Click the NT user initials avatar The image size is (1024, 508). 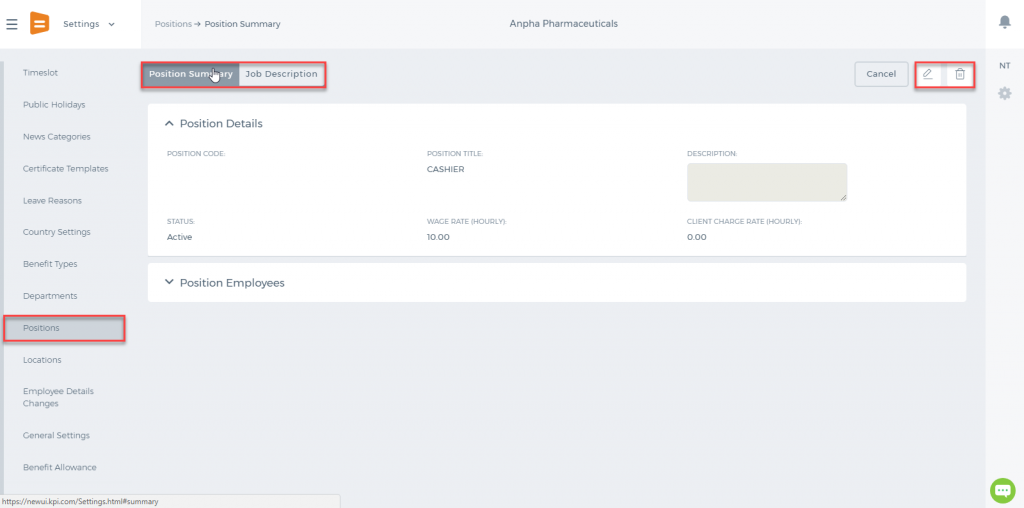1004,66
